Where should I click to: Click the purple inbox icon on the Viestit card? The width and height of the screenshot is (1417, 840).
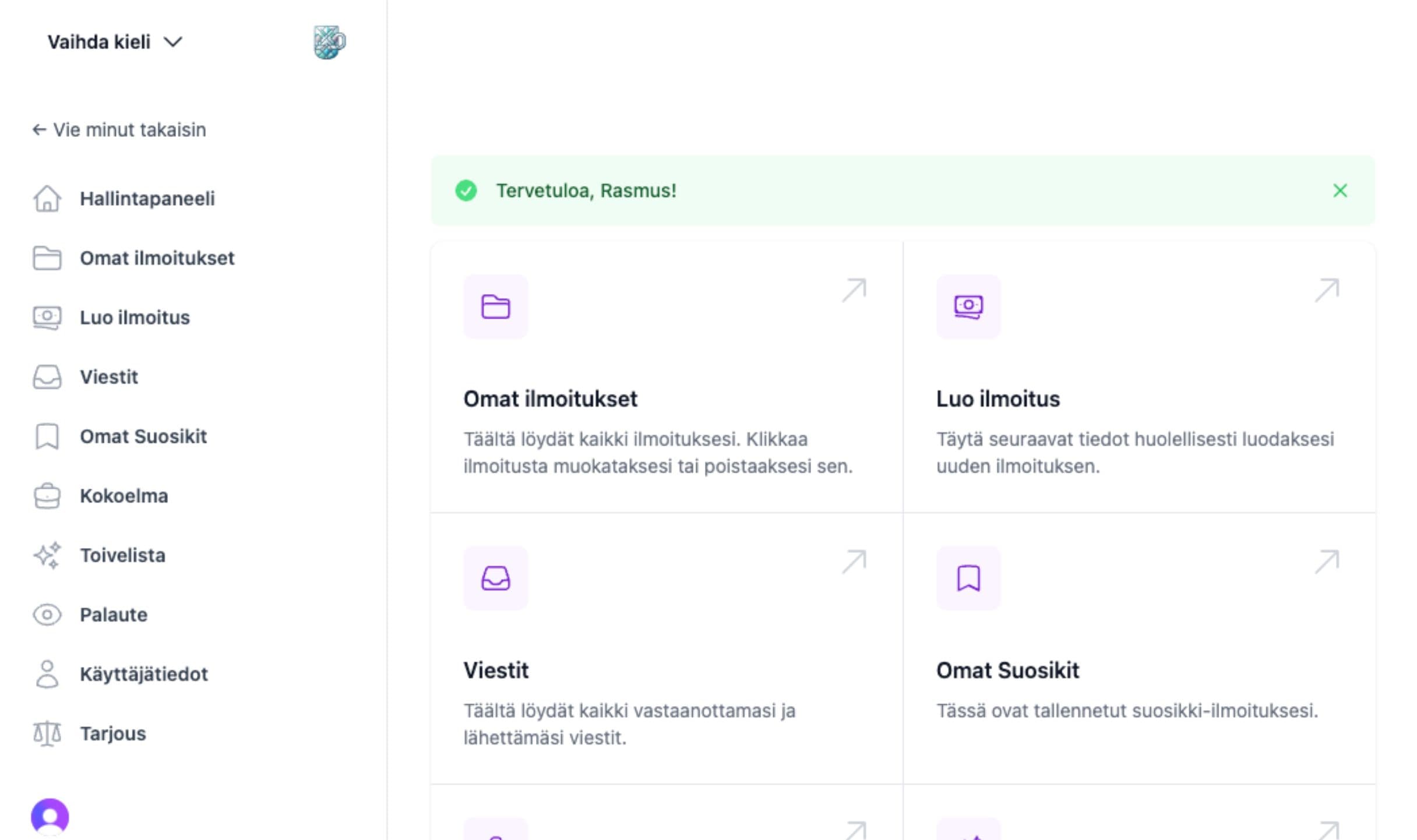click(496, 578)
